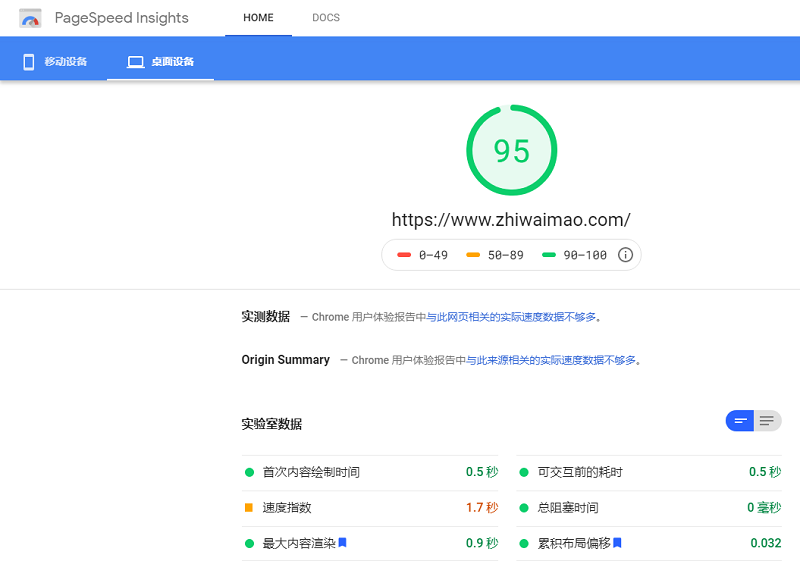Image resolution: width=800 pixels, height=561 pixels.
Task: Click the 最大内容渲染 metric label
Action: [x=299, y=544]
